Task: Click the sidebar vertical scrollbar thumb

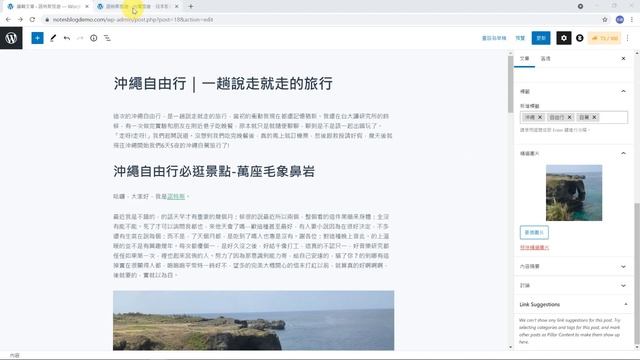Action: [637, 273]
